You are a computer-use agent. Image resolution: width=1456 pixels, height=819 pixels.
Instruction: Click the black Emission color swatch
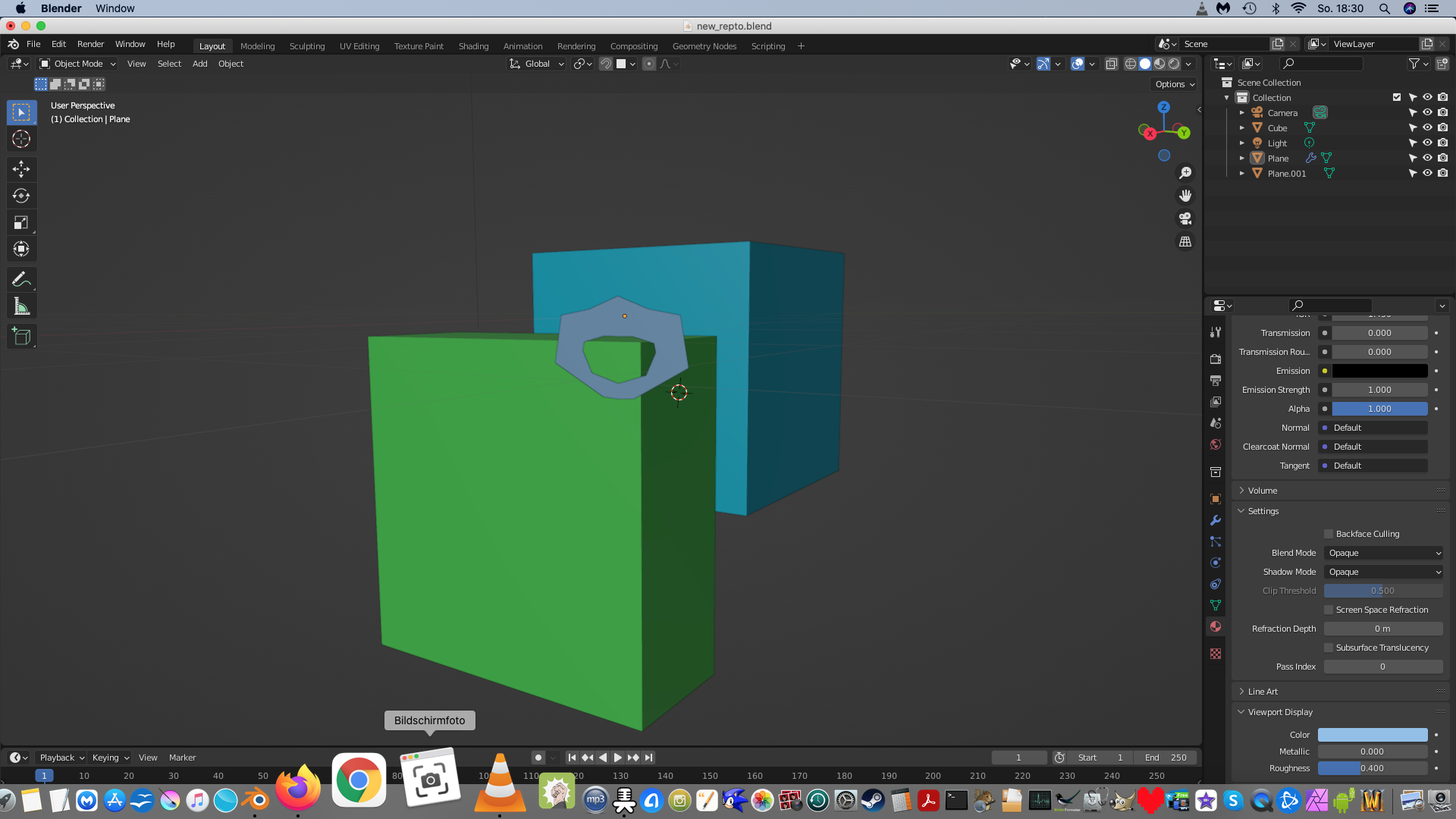[x=1380, y=371]
